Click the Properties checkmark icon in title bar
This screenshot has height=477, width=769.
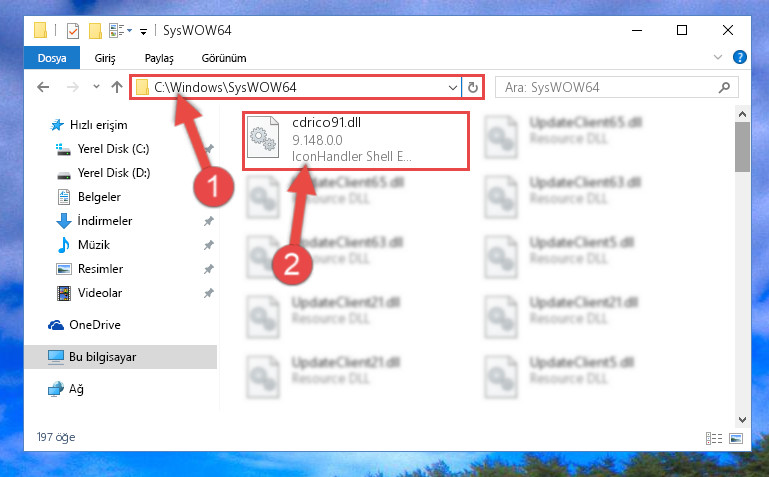click(73, 31)
